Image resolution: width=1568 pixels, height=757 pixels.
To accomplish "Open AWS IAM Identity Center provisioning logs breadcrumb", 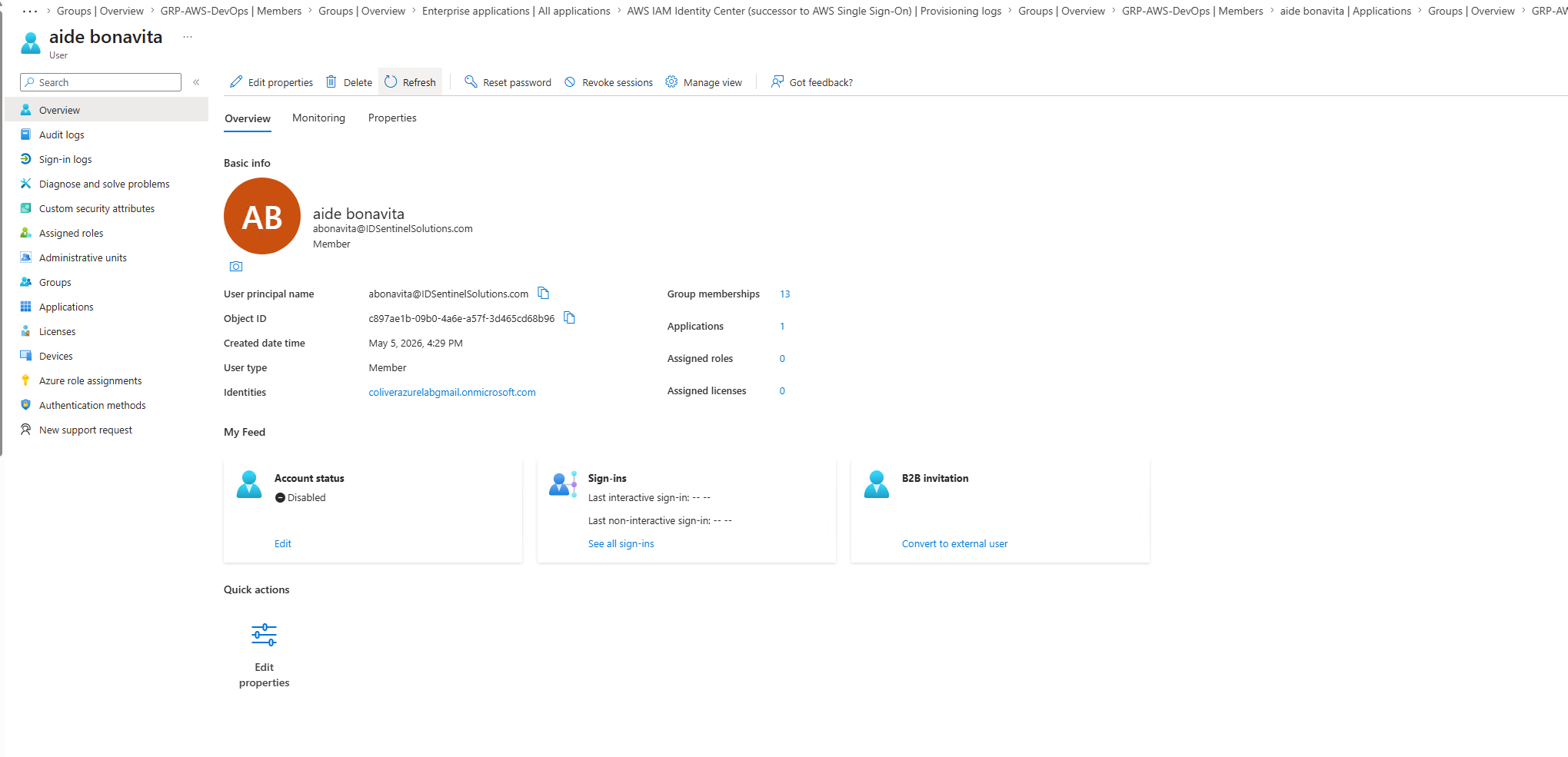I will click(814, 11).
